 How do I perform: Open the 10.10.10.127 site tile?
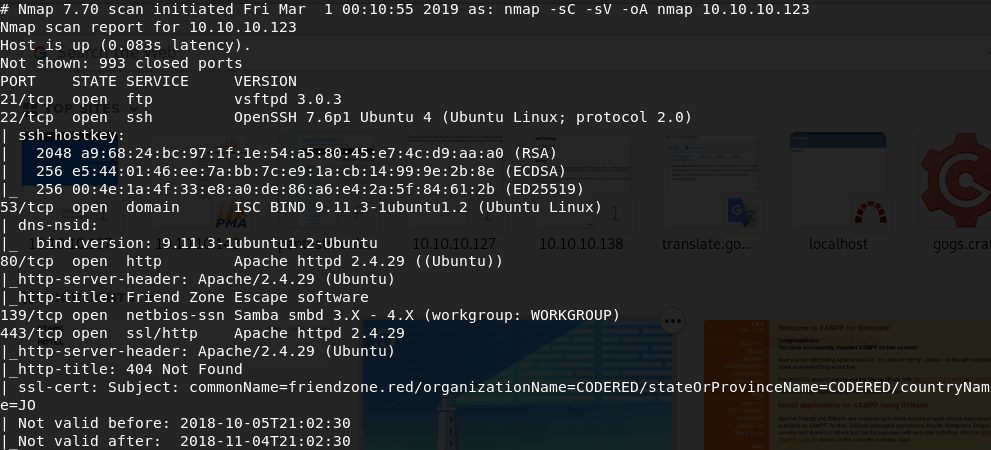[x=453, y=243]
